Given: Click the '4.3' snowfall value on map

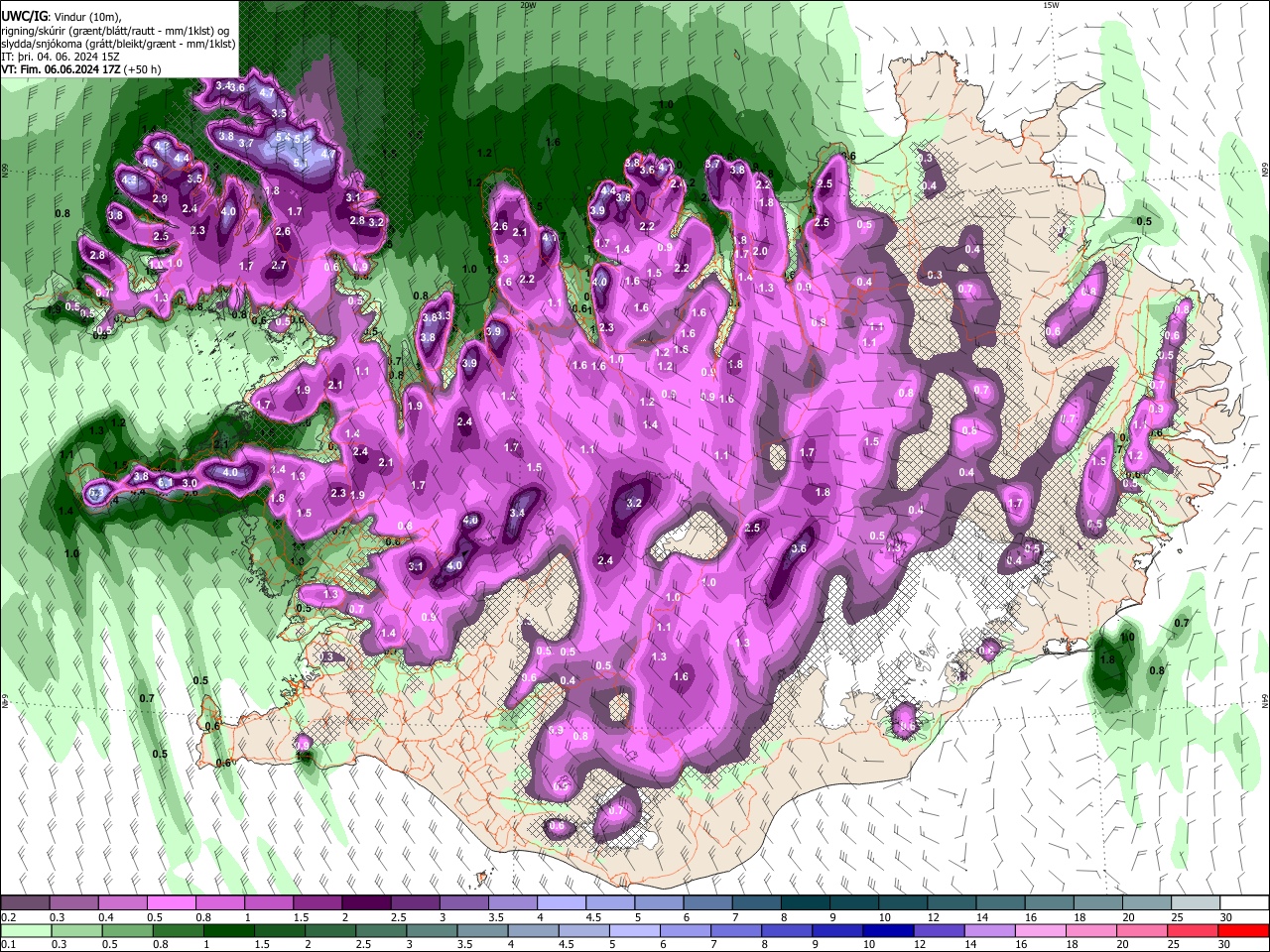Looking at the screenshot, I should click(129, 180).
